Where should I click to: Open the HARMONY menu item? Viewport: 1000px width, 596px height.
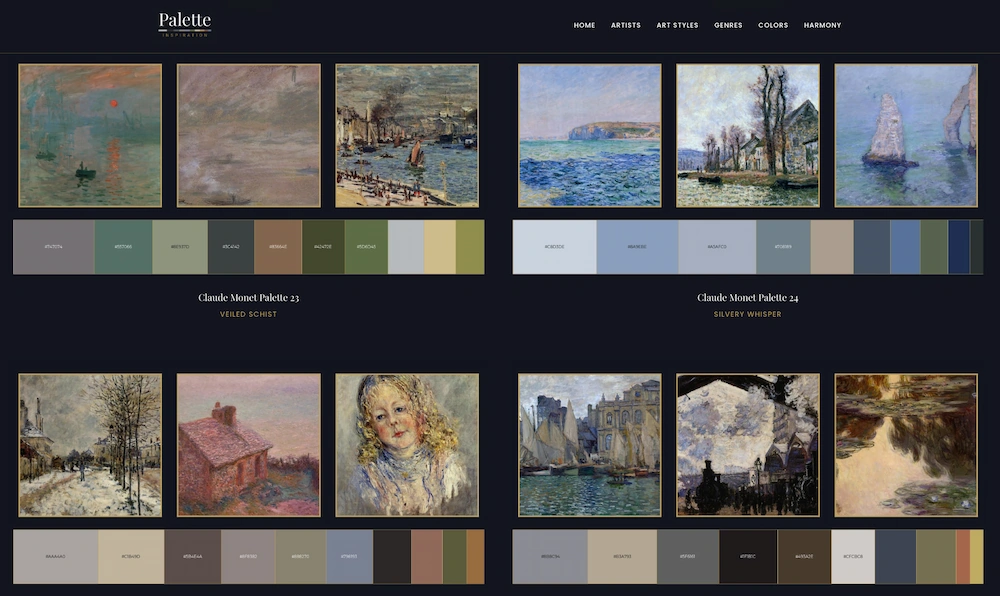click(822, 25)
